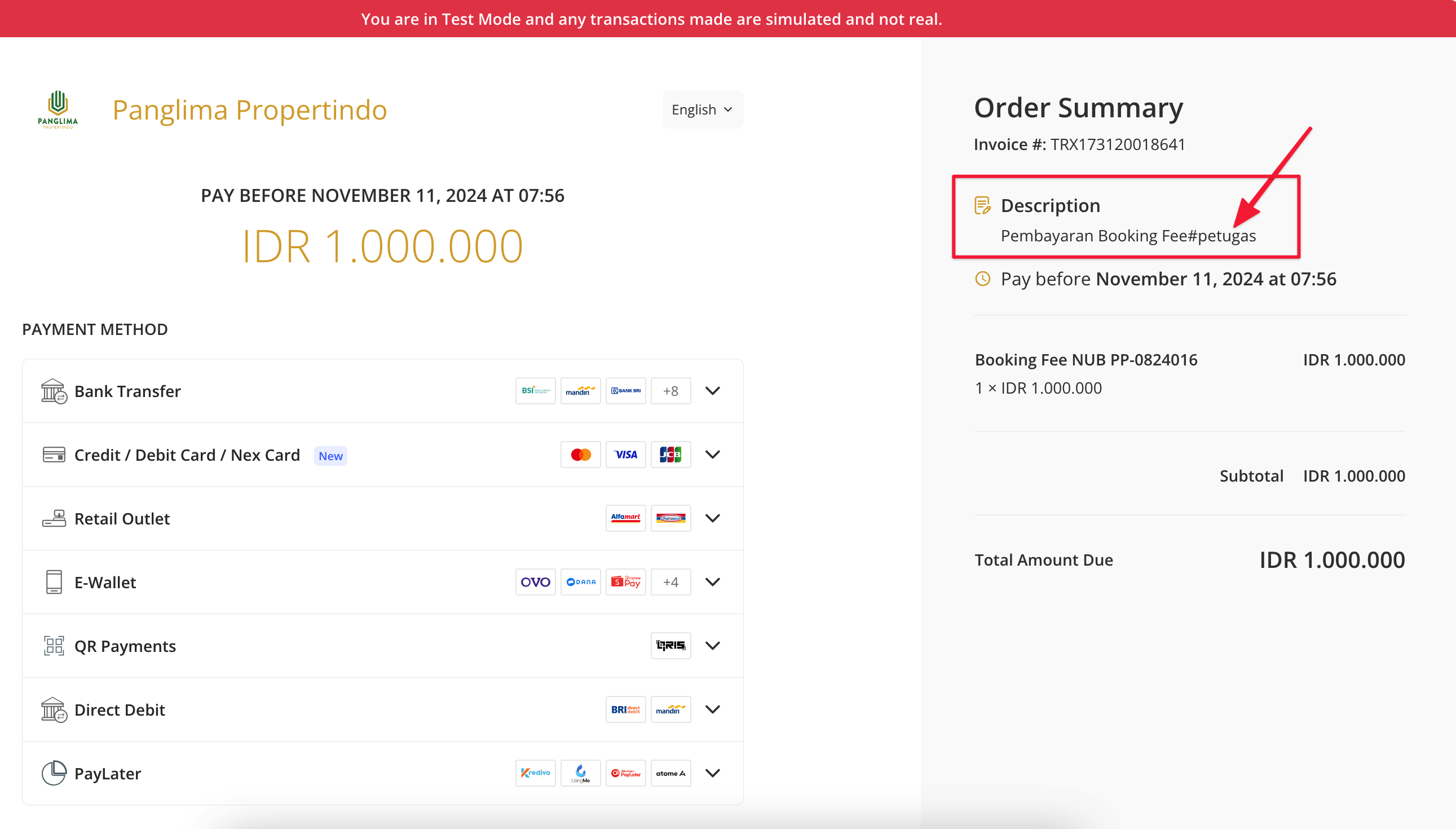Expand the Direct Debit chevron
This screenshot has width=1456, height=829.
click(712, 709)
